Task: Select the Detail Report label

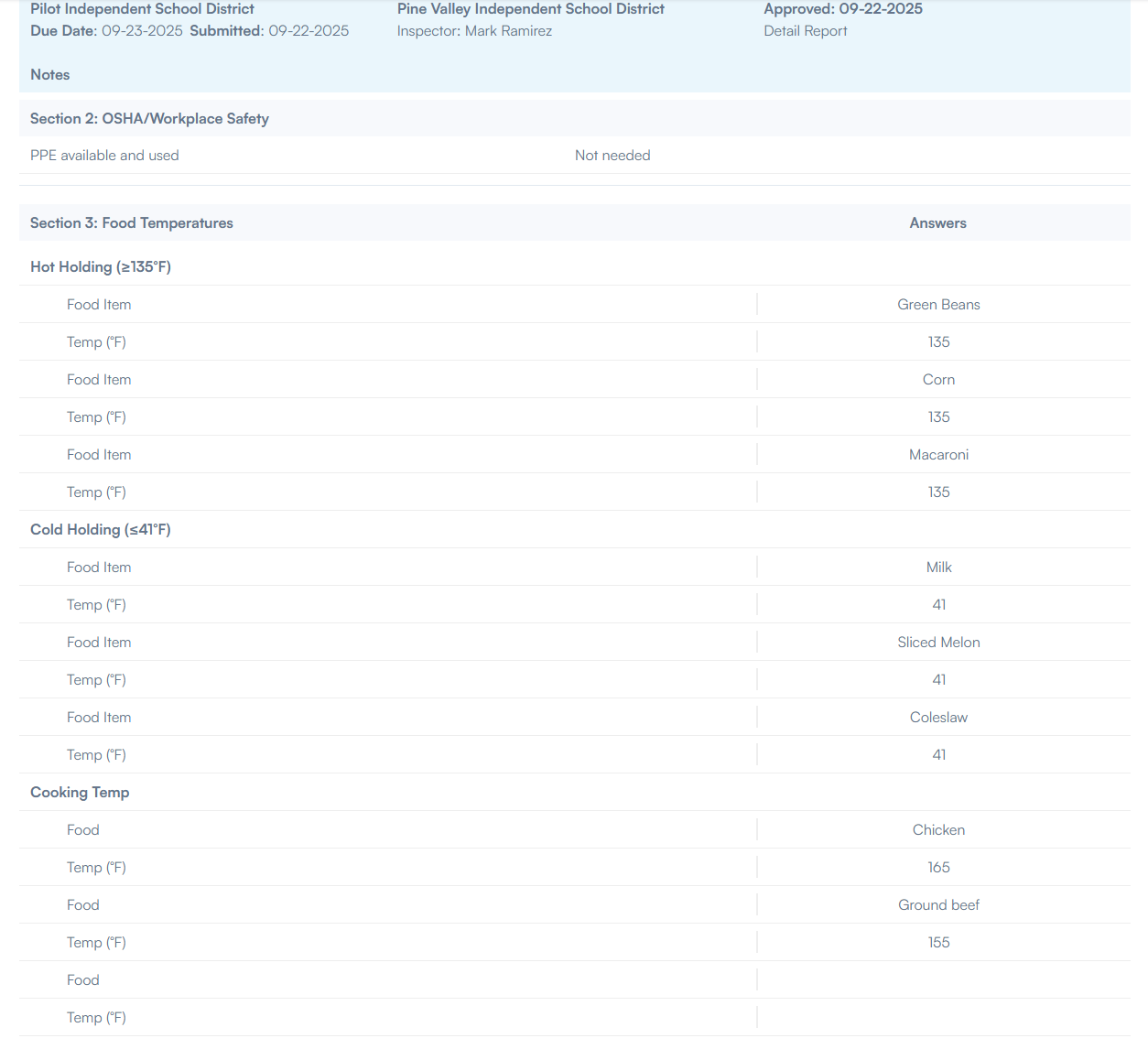Action: click(x=805, y=31)
